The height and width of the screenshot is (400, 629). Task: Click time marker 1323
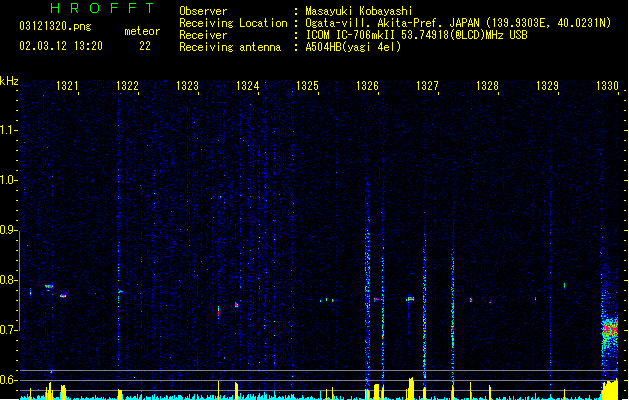click(x=187, y=86)
